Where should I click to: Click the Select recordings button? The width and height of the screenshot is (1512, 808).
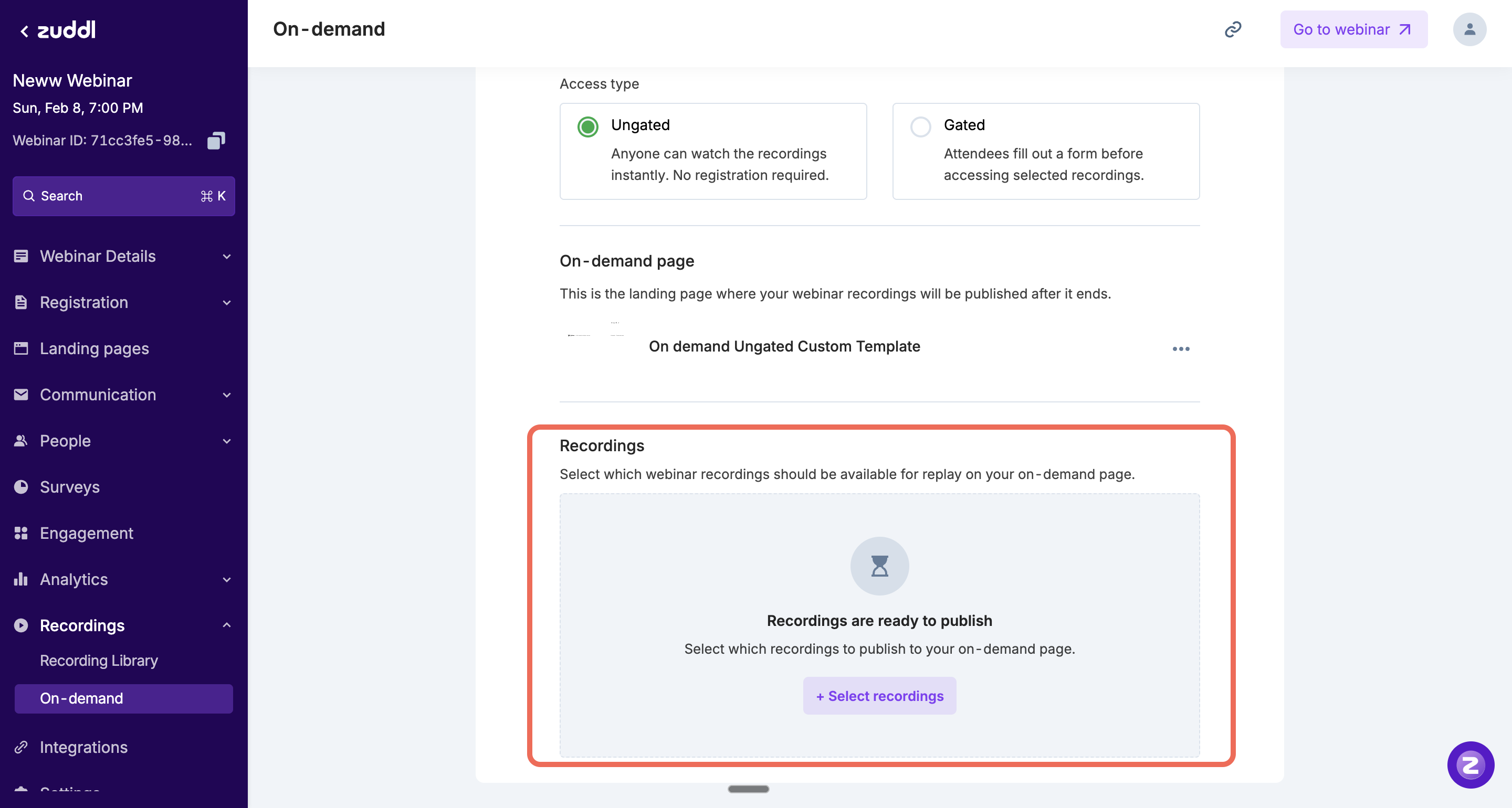(879, 696)
